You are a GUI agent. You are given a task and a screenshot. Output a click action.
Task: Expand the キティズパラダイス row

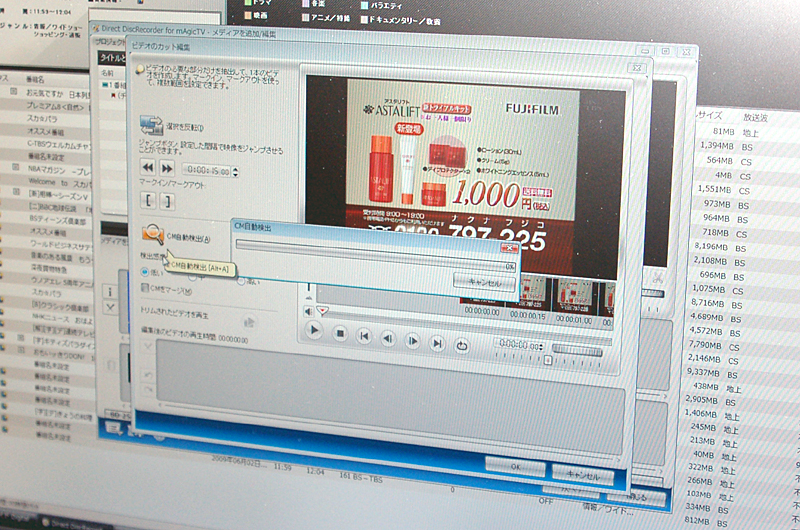21,338
